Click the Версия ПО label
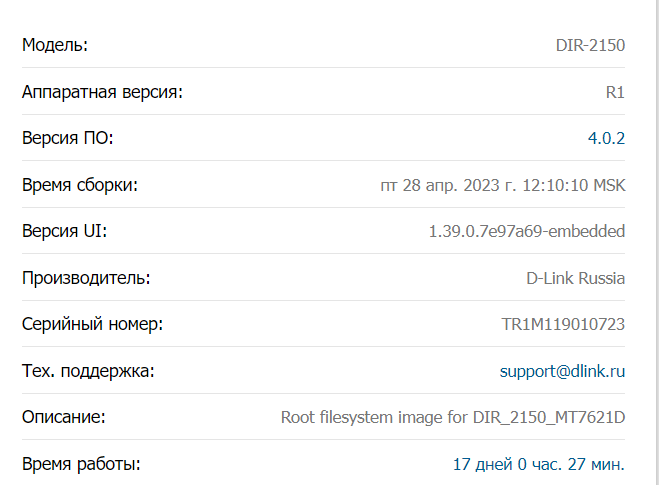The height and width of the screenshot is (485, 659). coord(68,138)
